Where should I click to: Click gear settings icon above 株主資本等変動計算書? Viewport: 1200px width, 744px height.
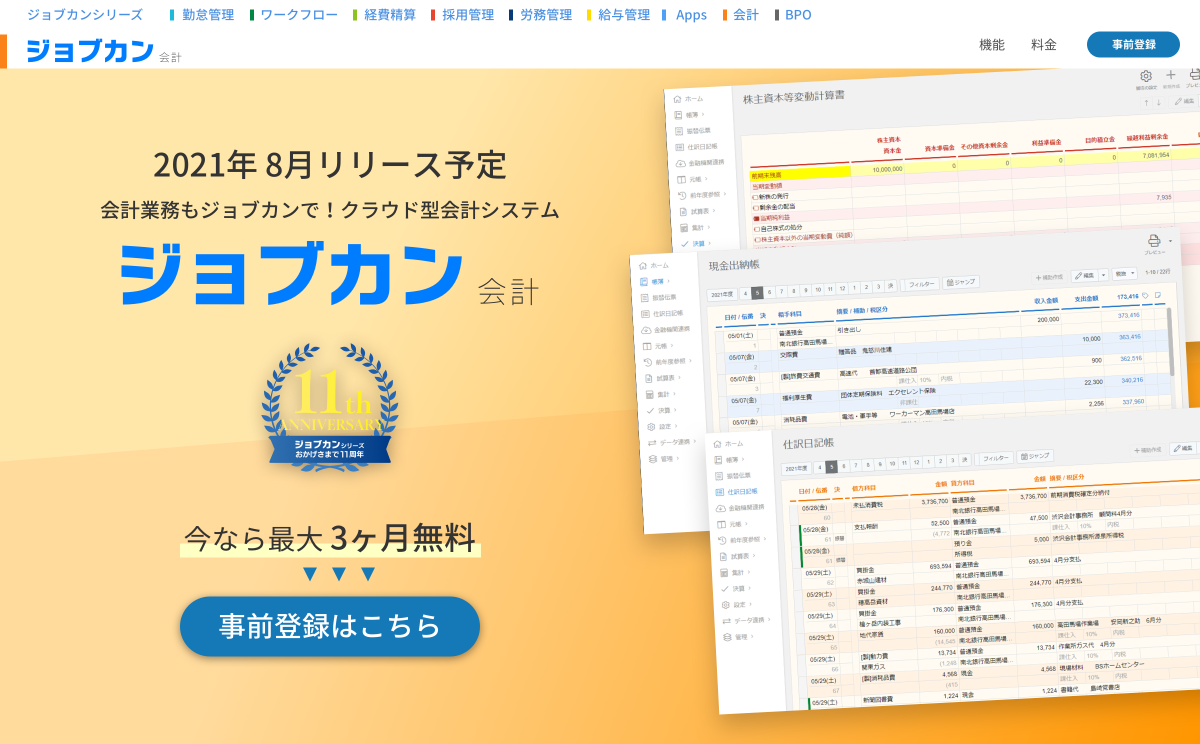[x=1146, y=76]
